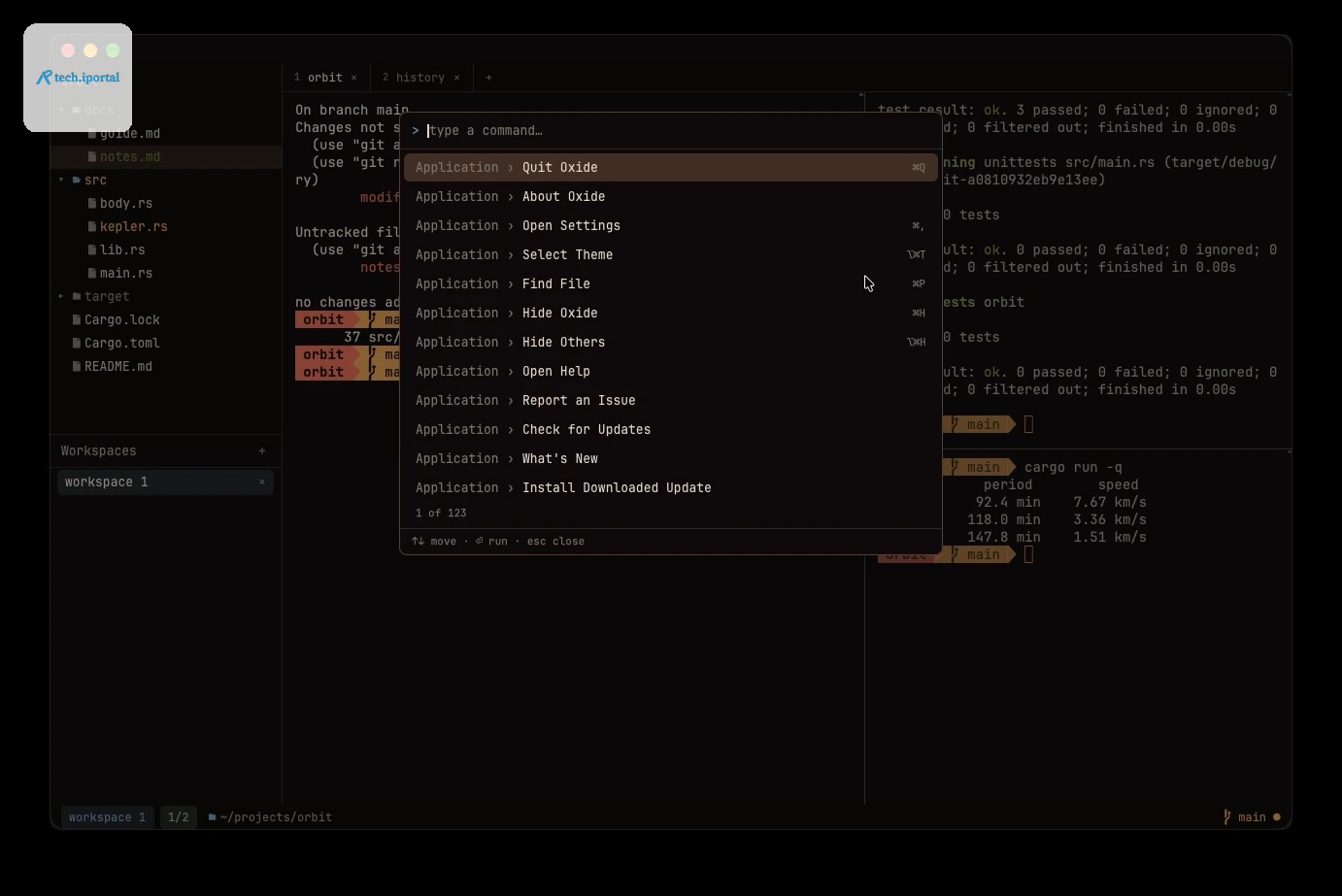
Task: Run Open Help from the palette
Action: [x=671, y=372]
